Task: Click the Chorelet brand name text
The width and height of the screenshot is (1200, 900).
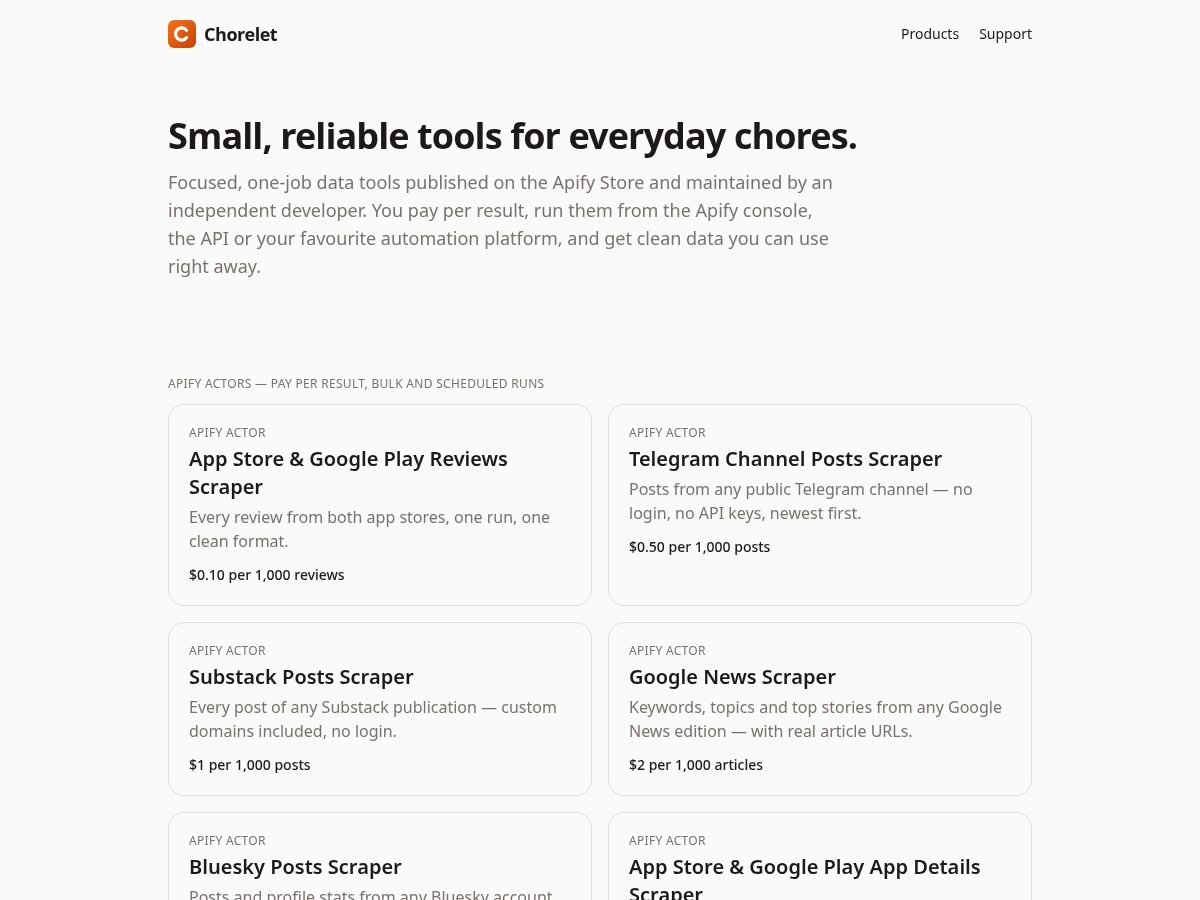Action: click(x=240, y=34)
